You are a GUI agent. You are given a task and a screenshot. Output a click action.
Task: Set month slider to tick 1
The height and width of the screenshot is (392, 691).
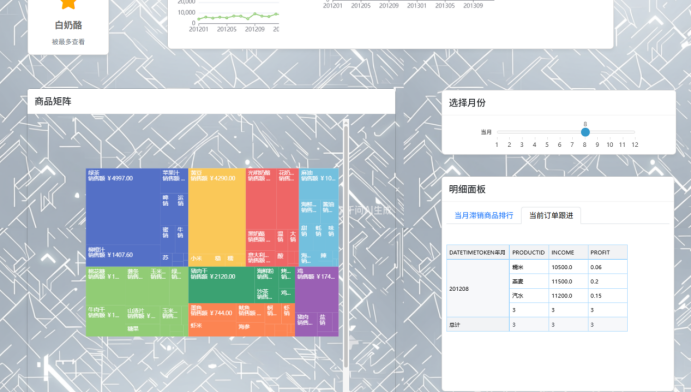pyautogui.click(x=497, y=144)
